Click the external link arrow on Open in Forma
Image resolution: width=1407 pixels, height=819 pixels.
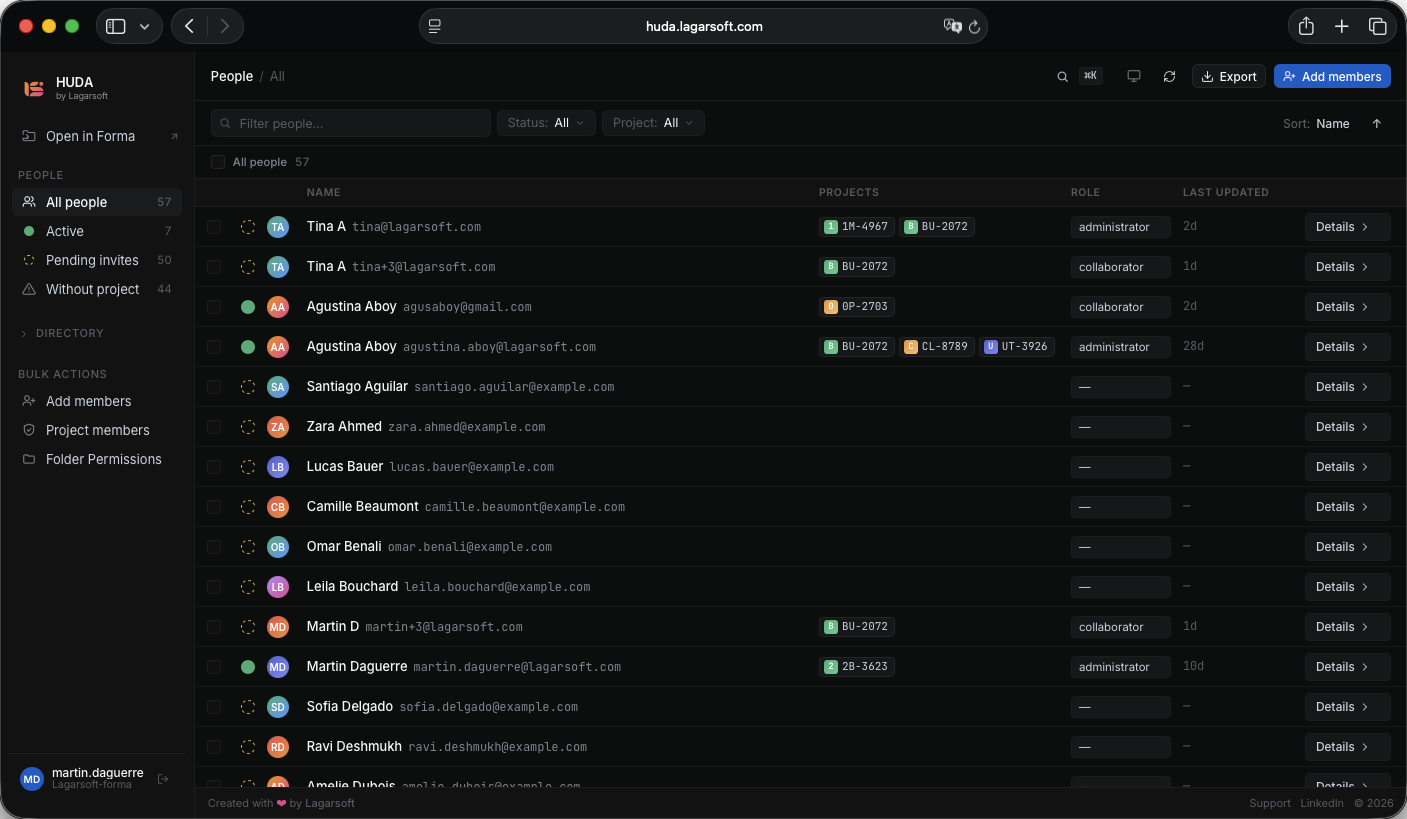pos(174,136)
